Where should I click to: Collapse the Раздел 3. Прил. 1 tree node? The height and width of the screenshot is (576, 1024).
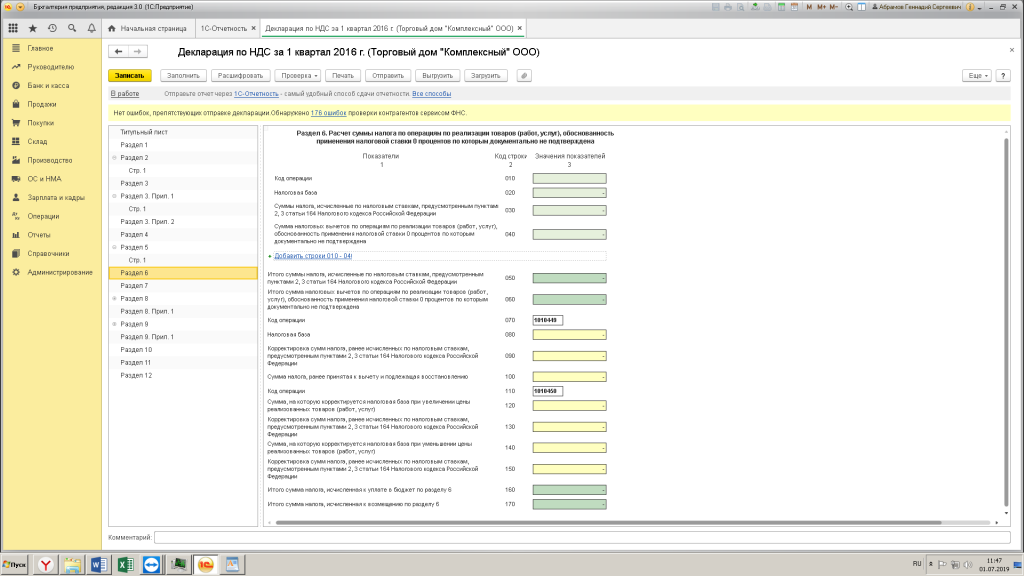(x=114, y=196)
